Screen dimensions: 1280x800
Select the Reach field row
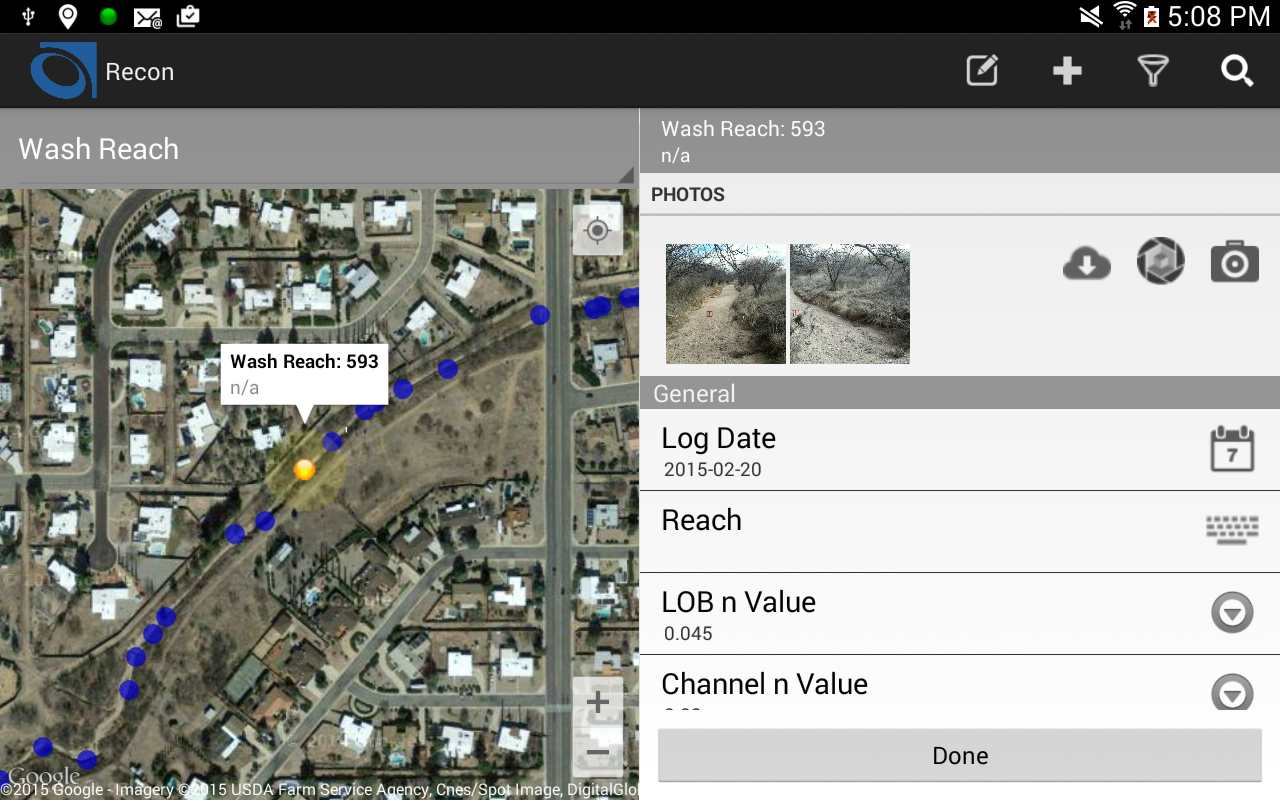(x=960, y=532)
